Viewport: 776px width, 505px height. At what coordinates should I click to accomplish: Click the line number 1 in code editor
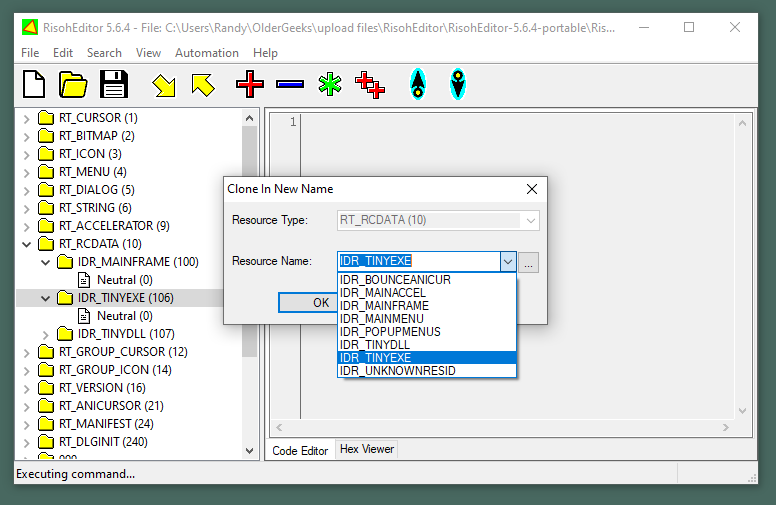point(293,122)
